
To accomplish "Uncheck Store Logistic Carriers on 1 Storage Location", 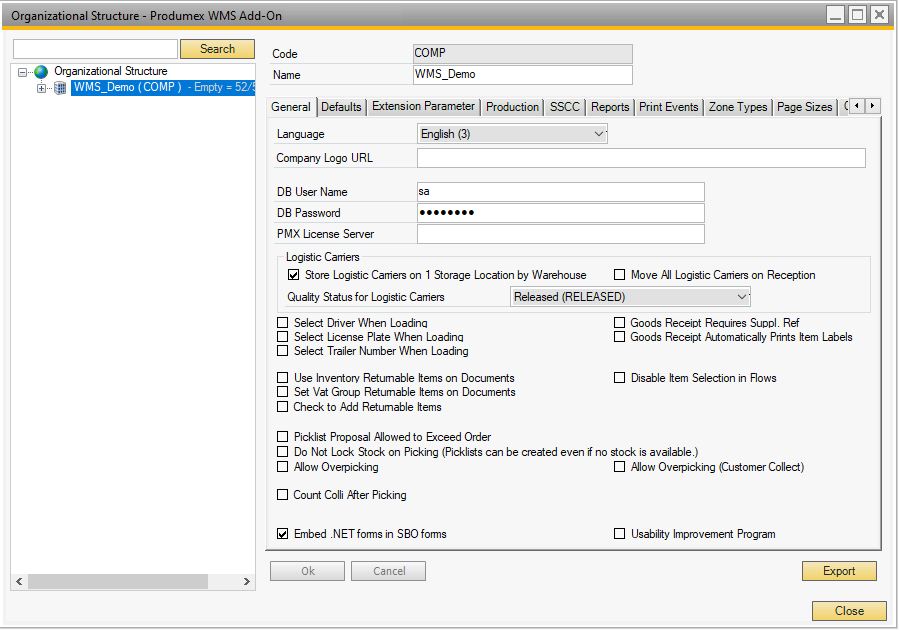I will pyautogui.click(x=294, y=275).
